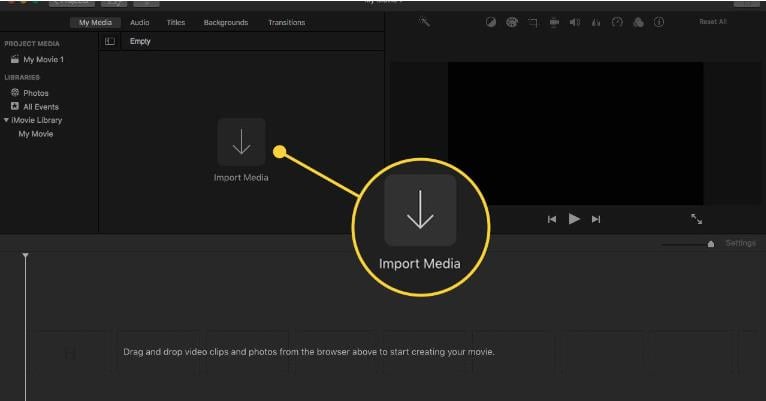
Task: Open noise reduction and equalizer icon
Action: click(x=596, y=22)
